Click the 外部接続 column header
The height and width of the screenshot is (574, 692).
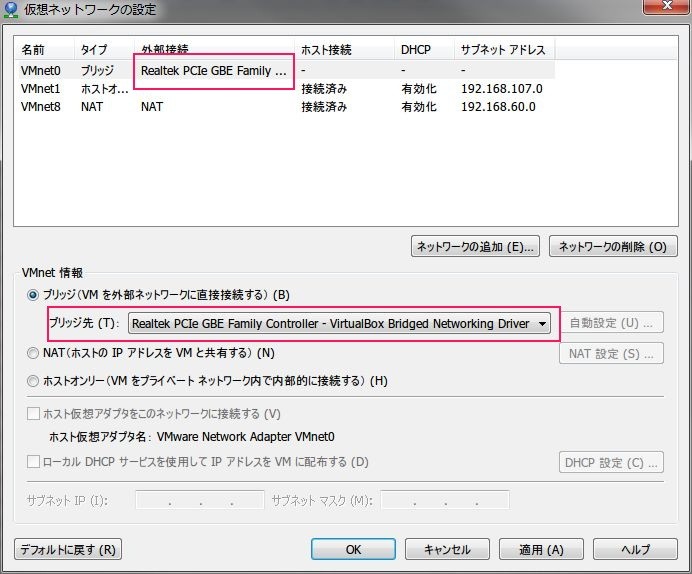214,48
